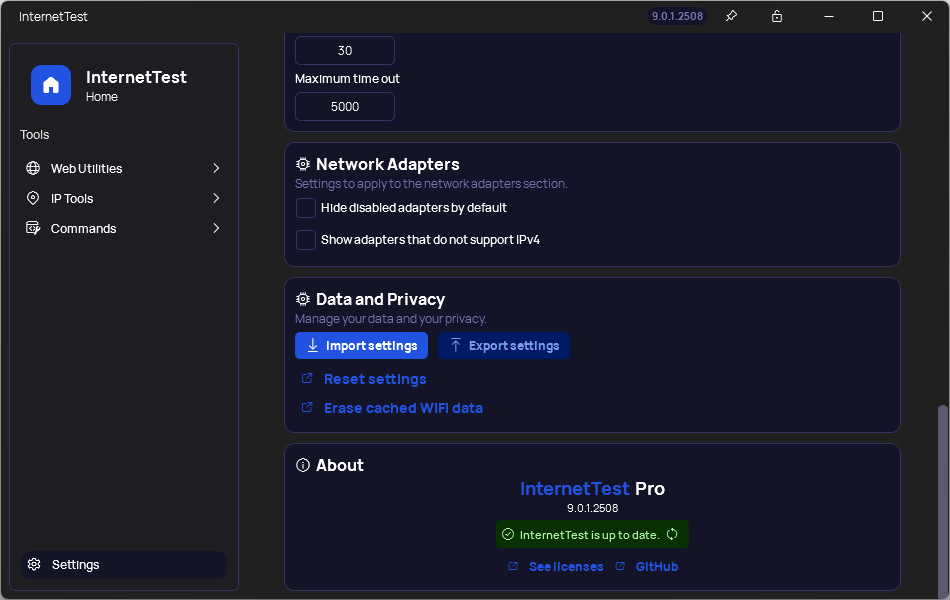Click the network adapters section description text
The height and width of the screenshot is (600, 950).
pos(431,184)
